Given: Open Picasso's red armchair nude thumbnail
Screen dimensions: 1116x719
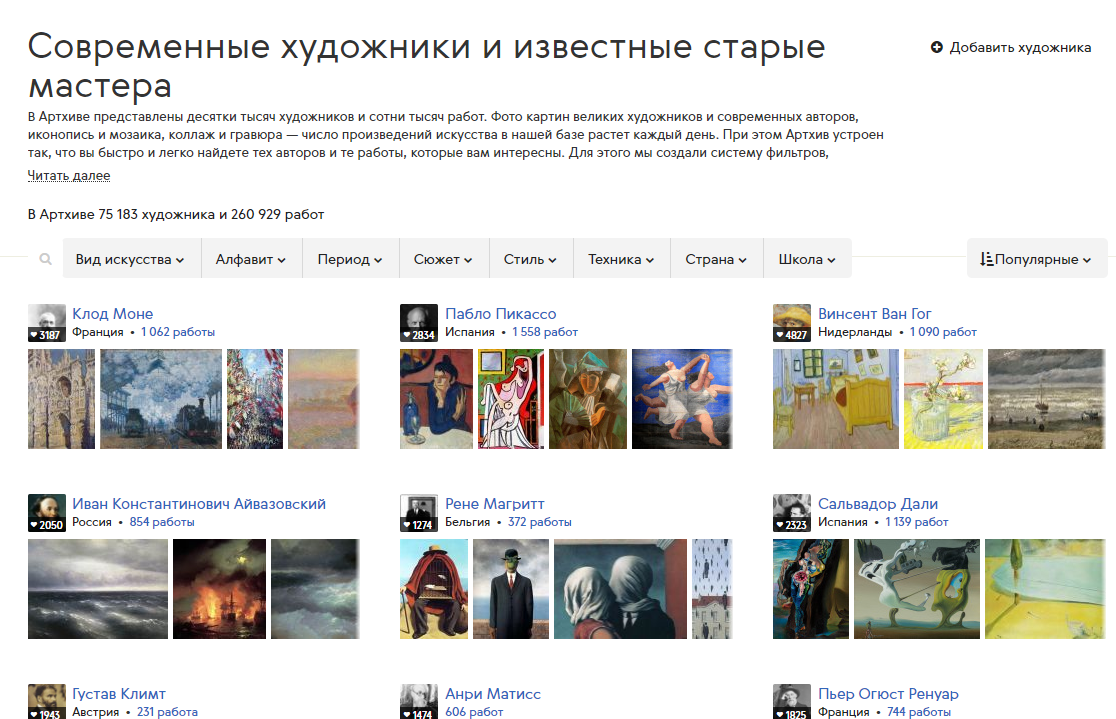Looking at the screenshot, I should pos(510,399).
